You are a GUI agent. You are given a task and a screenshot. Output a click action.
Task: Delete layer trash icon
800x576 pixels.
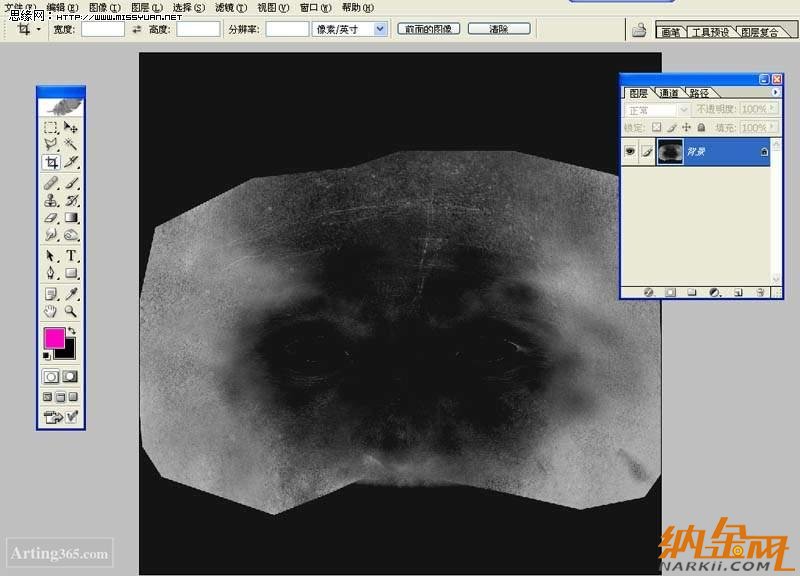tap(760, 292)
